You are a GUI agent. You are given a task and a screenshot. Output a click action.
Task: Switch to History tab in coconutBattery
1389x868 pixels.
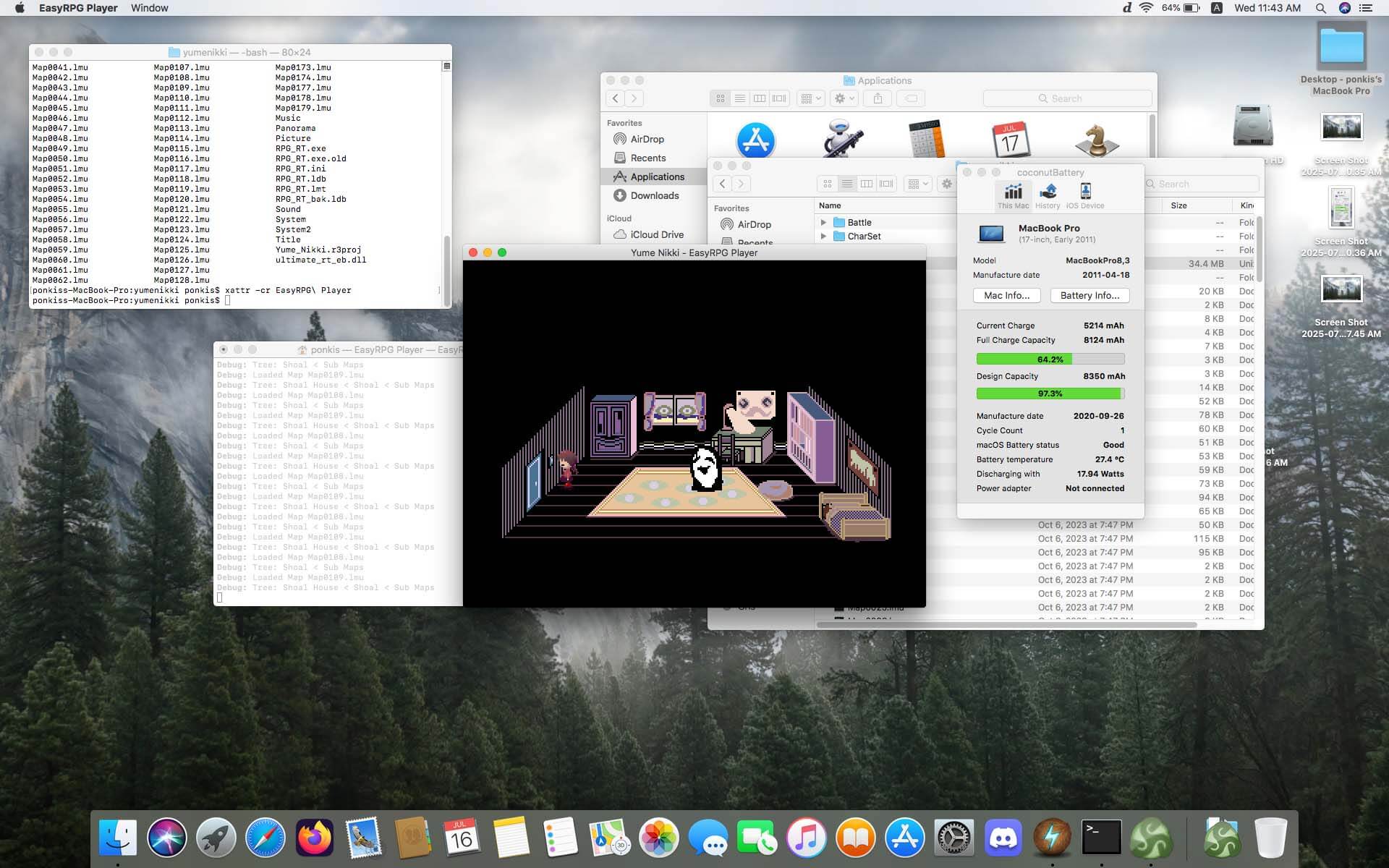(1048, 195)
